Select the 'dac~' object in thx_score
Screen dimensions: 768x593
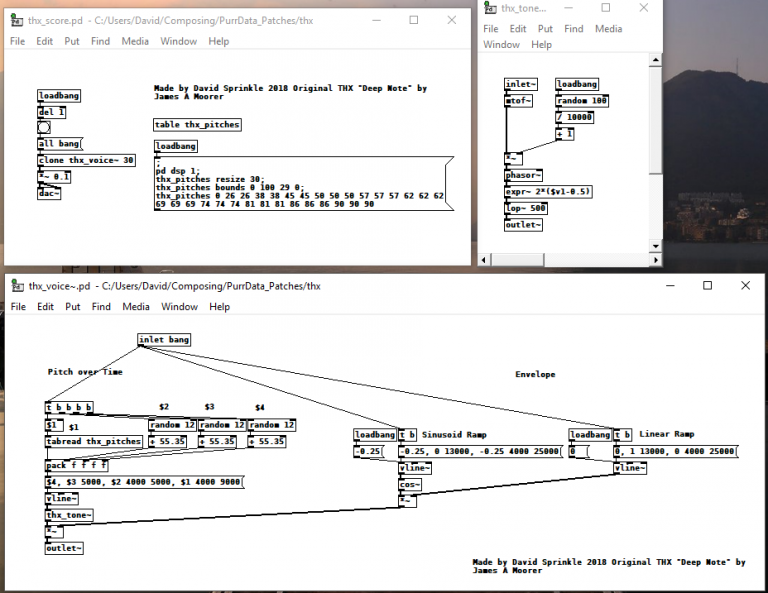(x=49, y=193)
